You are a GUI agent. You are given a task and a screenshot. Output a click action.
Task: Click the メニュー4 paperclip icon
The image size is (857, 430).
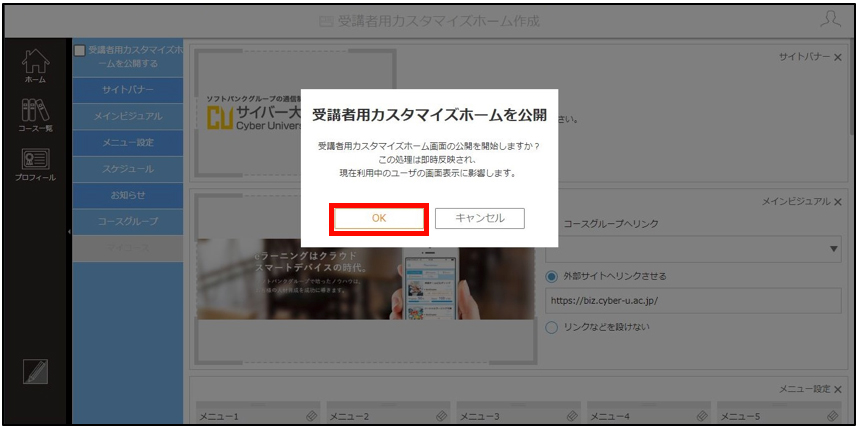point(702,416)
